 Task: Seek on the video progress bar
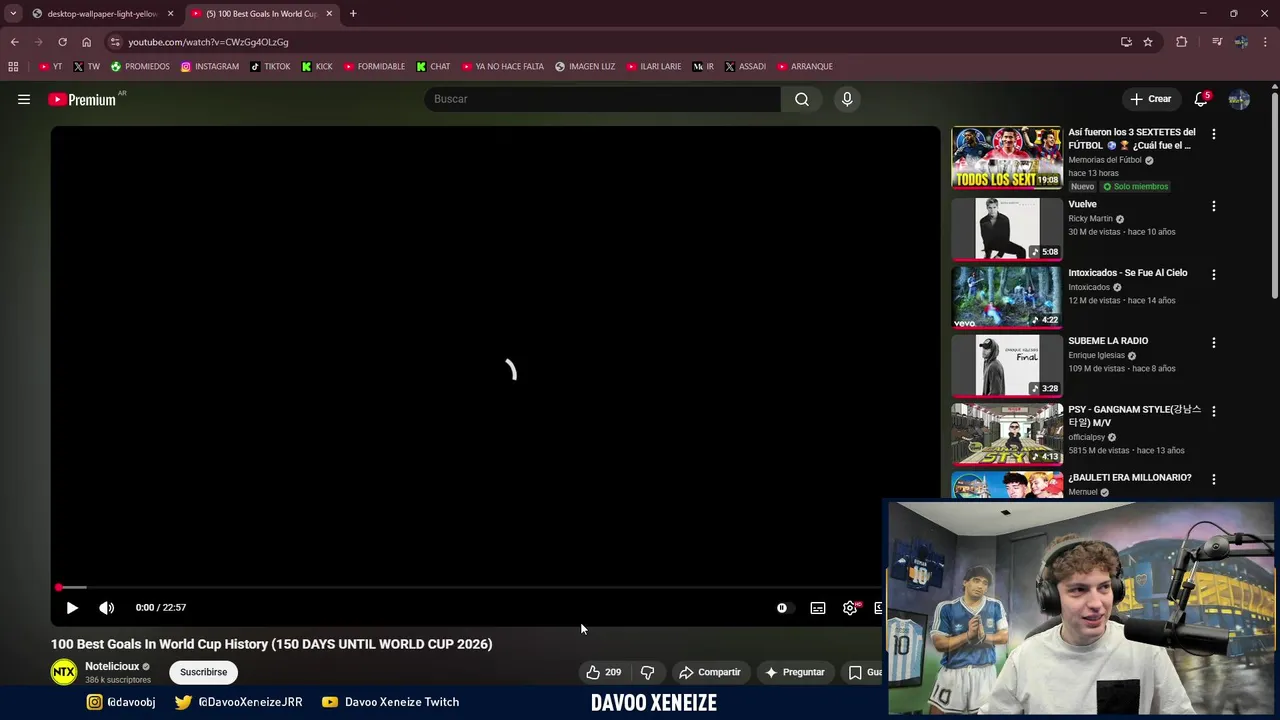tap(470, 587)
